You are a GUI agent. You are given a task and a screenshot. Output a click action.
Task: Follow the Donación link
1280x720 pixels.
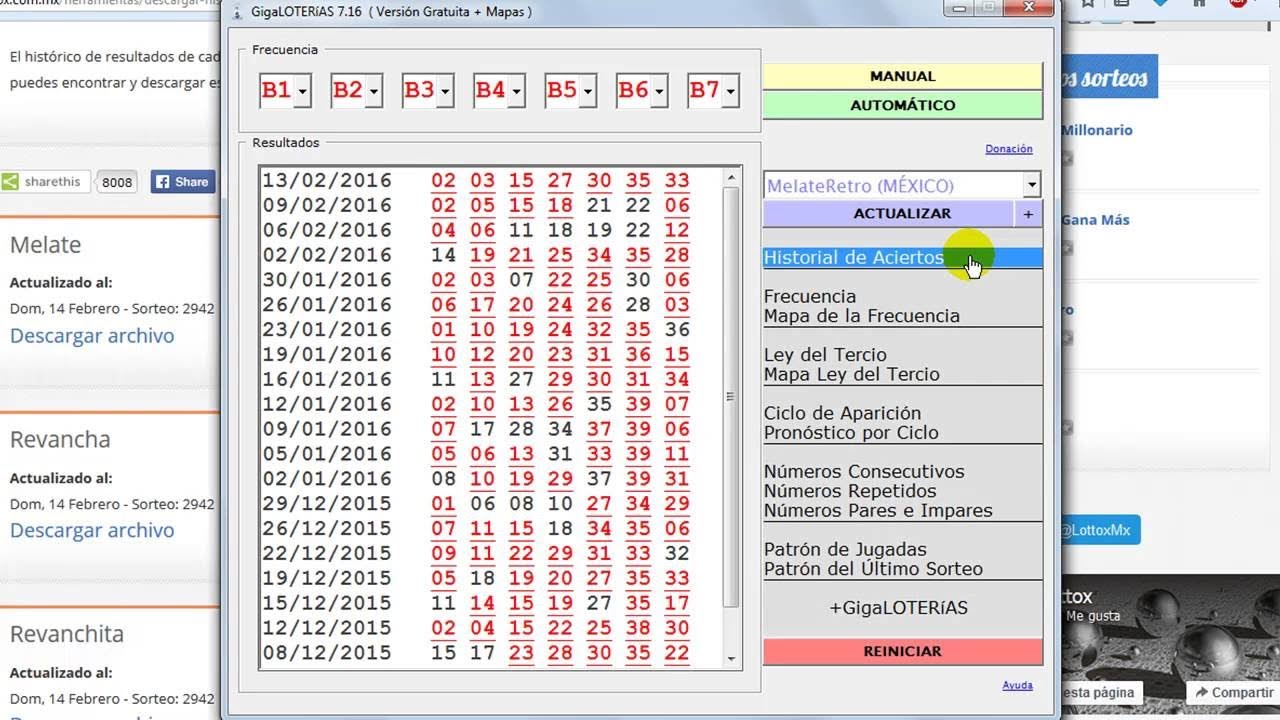pos(1008,148)
